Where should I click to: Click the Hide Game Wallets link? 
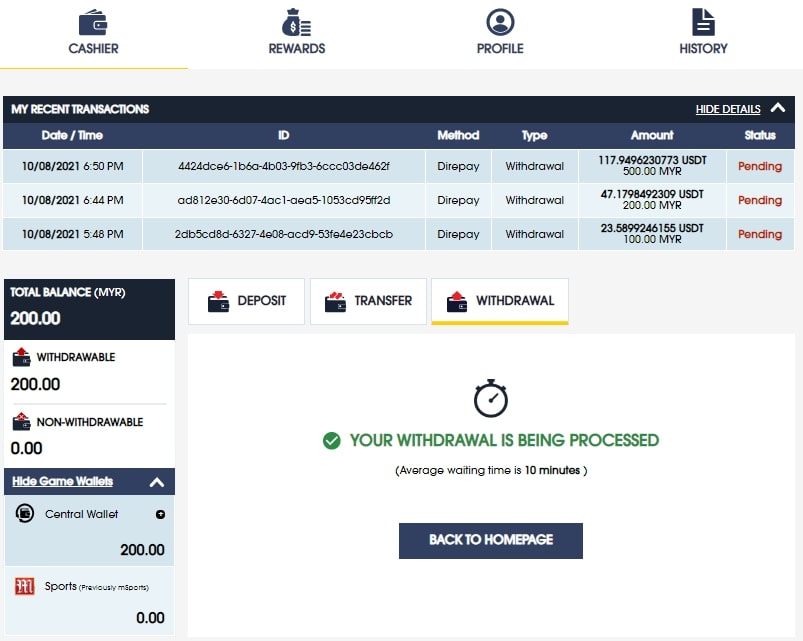[63, 481]
